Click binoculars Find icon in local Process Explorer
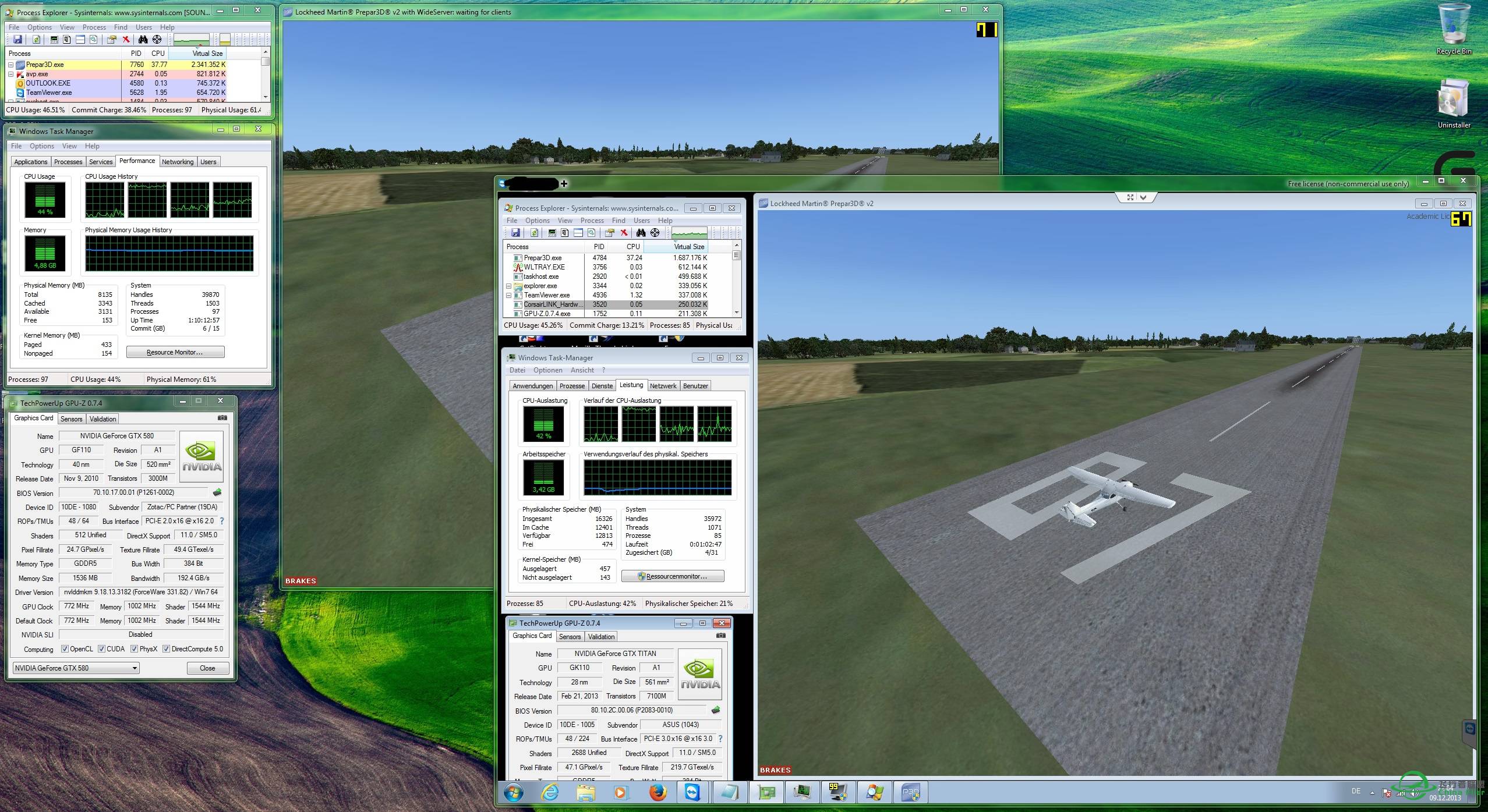1488x812 pixels. pos(143,40)
